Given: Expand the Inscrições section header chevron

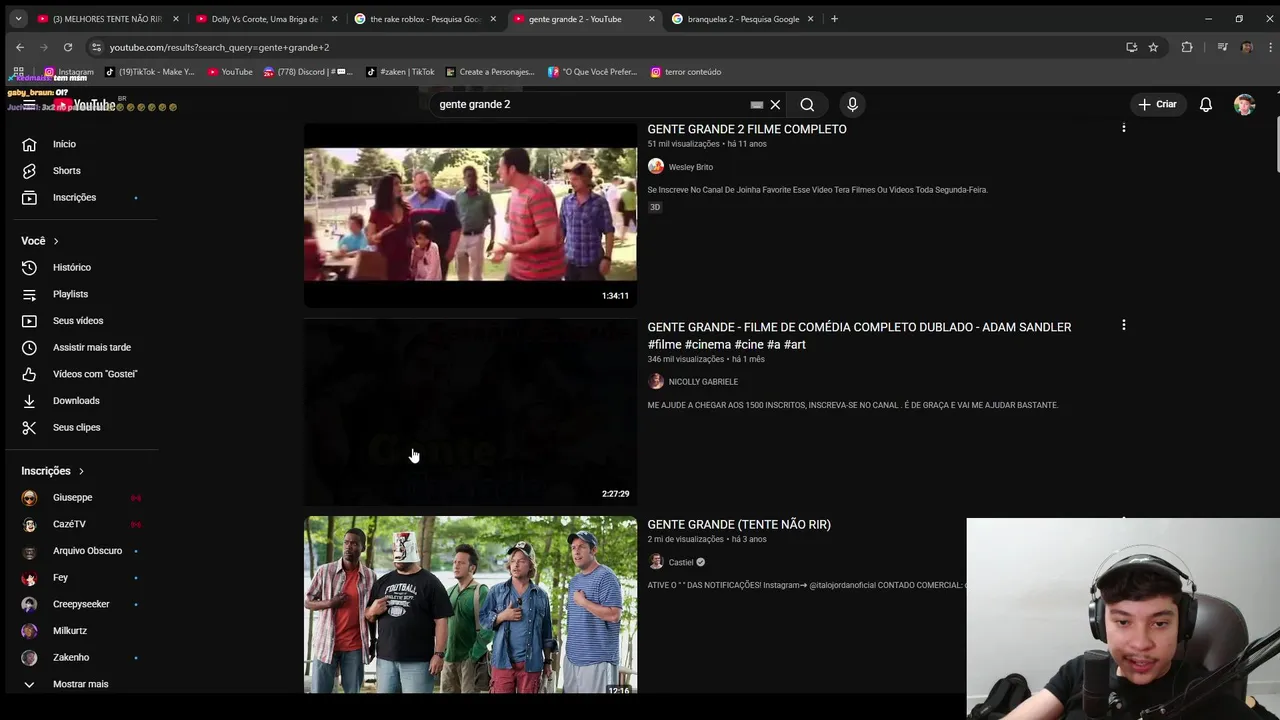Looking at the screenshot, I should click(x=81, y=471).
